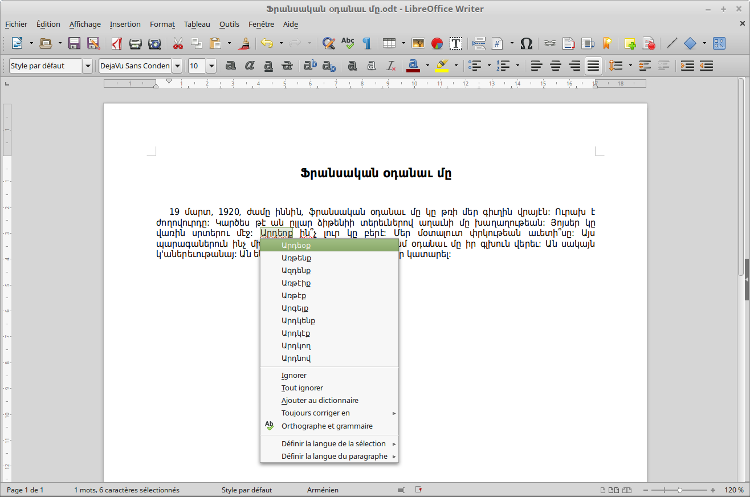Open the Fichier menu
This screenshot has width=750, height=497.
[x=16, y=24]
